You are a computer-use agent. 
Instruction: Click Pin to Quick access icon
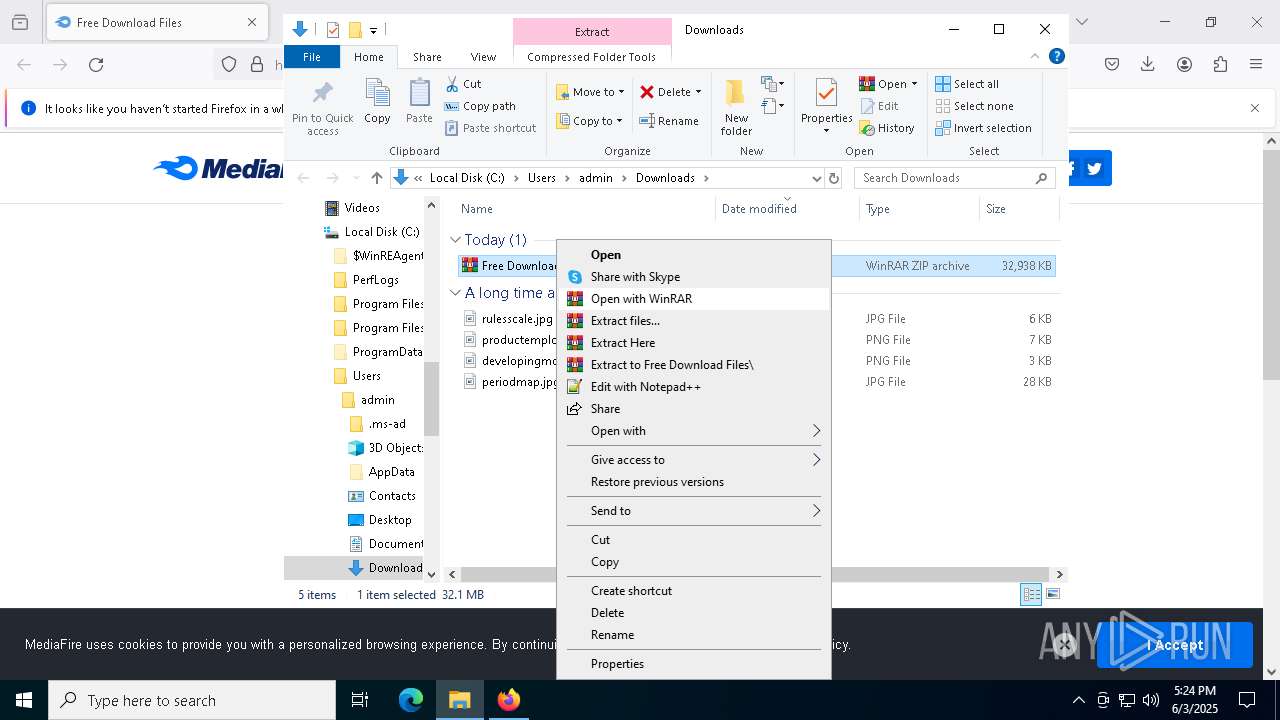pyautogui.click(x=322, y=108)
